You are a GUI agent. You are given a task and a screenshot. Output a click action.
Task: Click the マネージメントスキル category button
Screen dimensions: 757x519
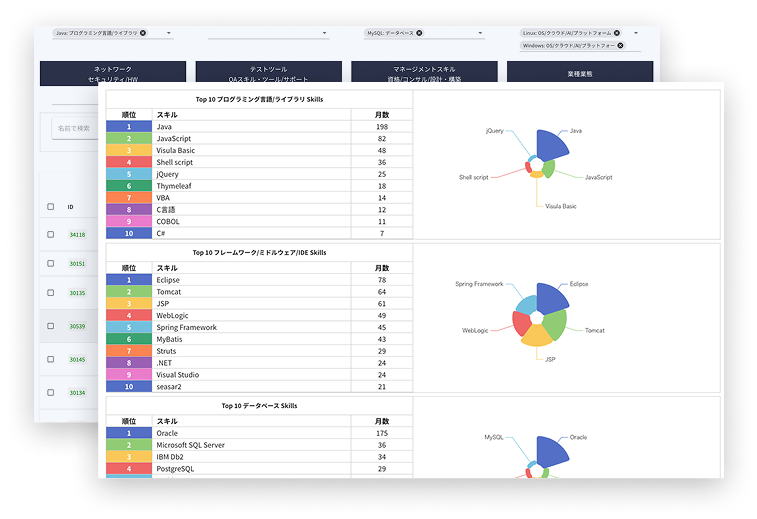424,73
